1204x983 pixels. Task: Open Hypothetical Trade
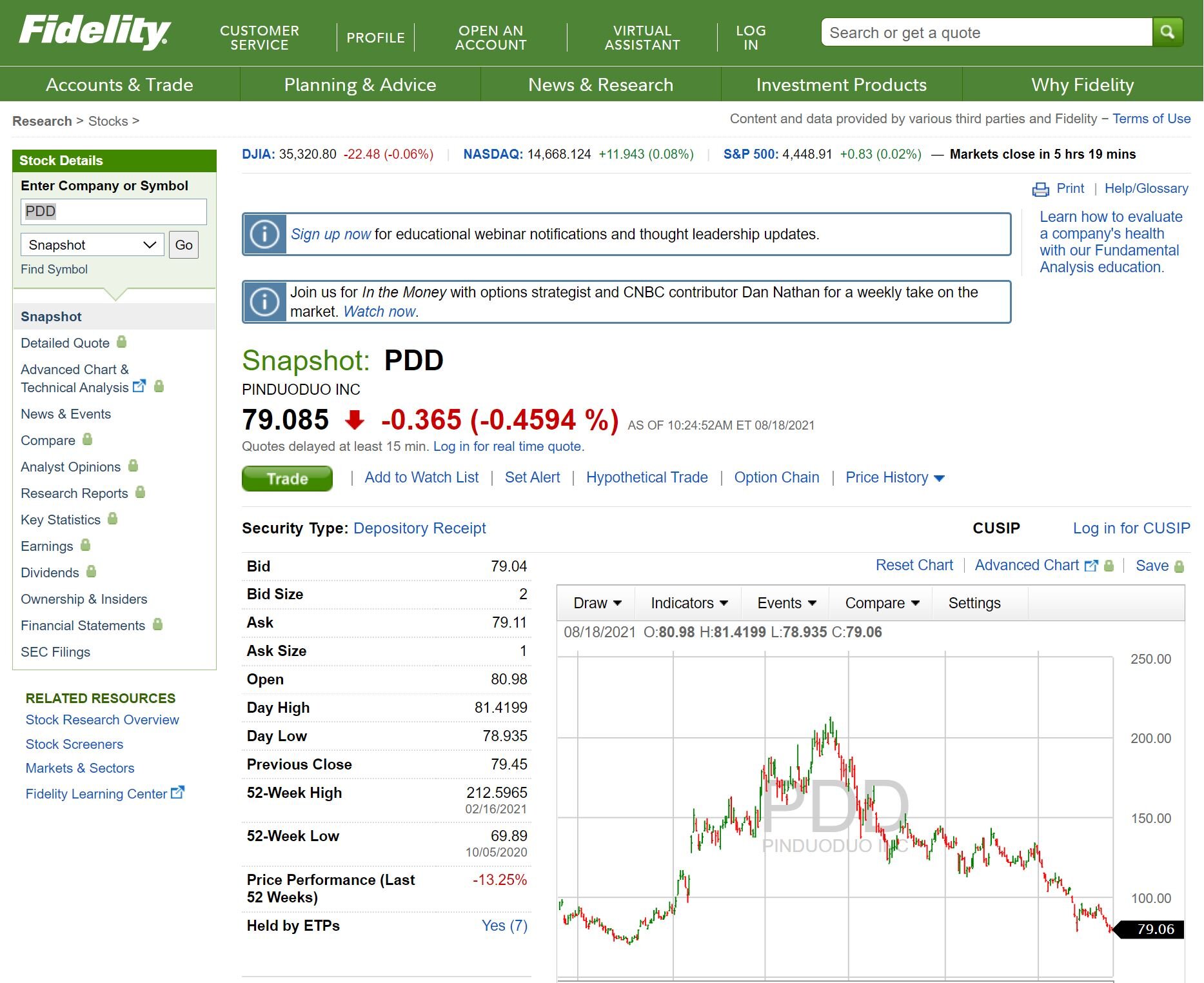coord(647,477)
